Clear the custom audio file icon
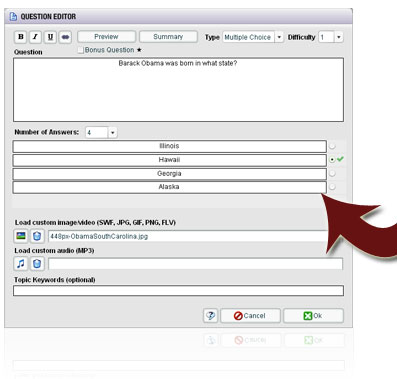 click(x=37, y=264)
